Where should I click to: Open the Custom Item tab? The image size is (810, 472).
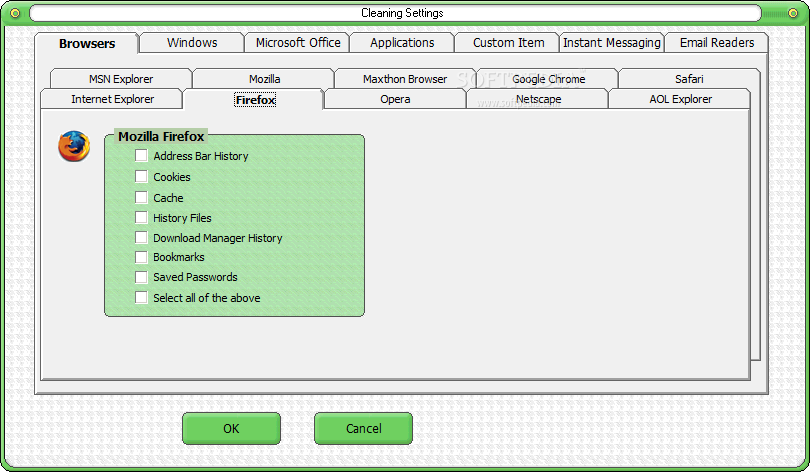(x=508, y=43)
